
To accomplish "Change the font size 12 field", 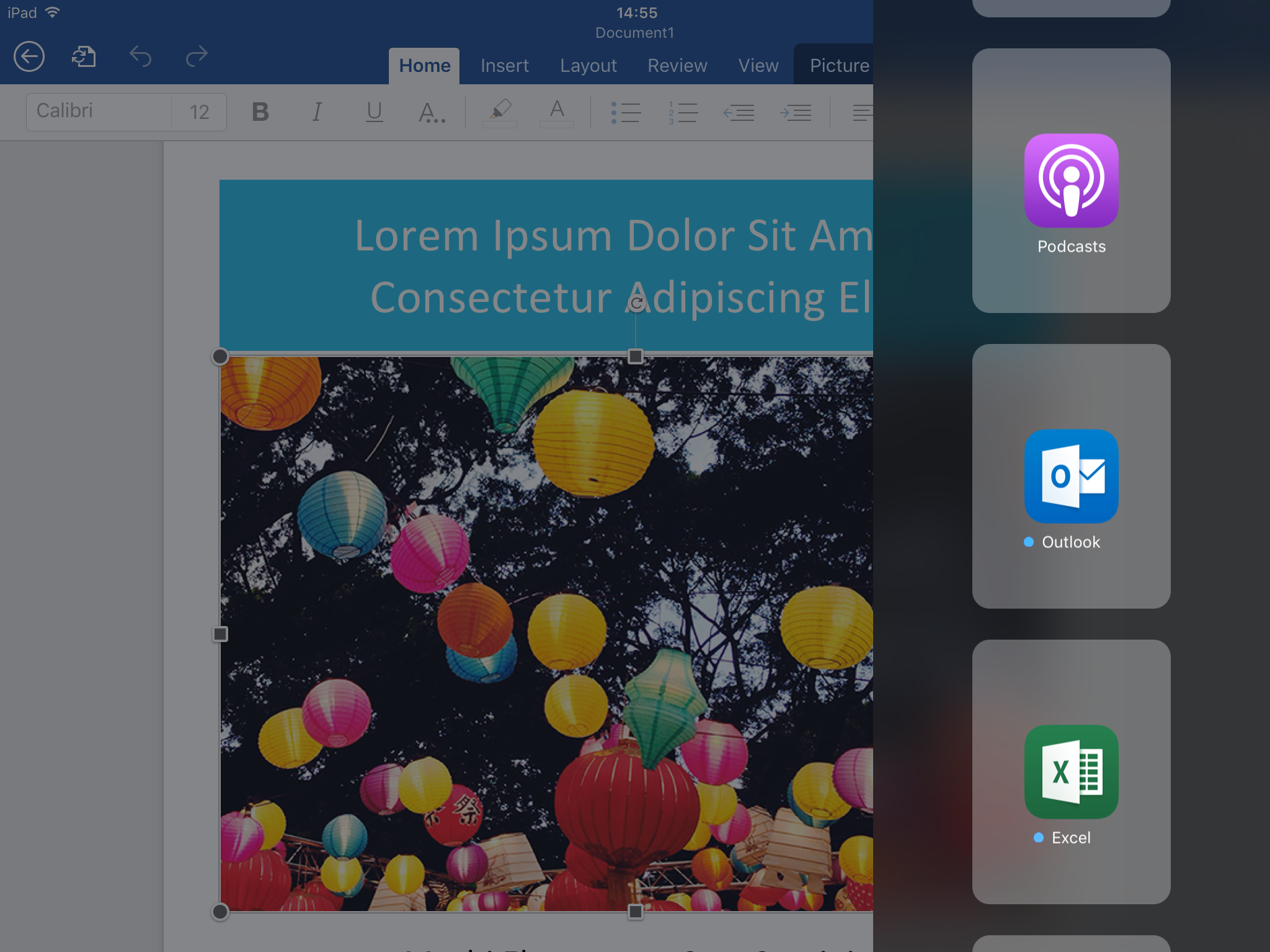I will 199,112.
